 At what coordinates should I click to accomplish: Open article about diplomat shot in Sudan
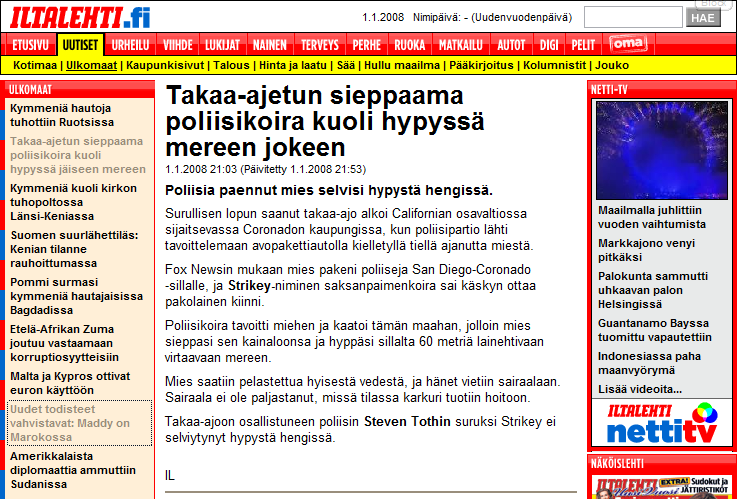point(73,470)
